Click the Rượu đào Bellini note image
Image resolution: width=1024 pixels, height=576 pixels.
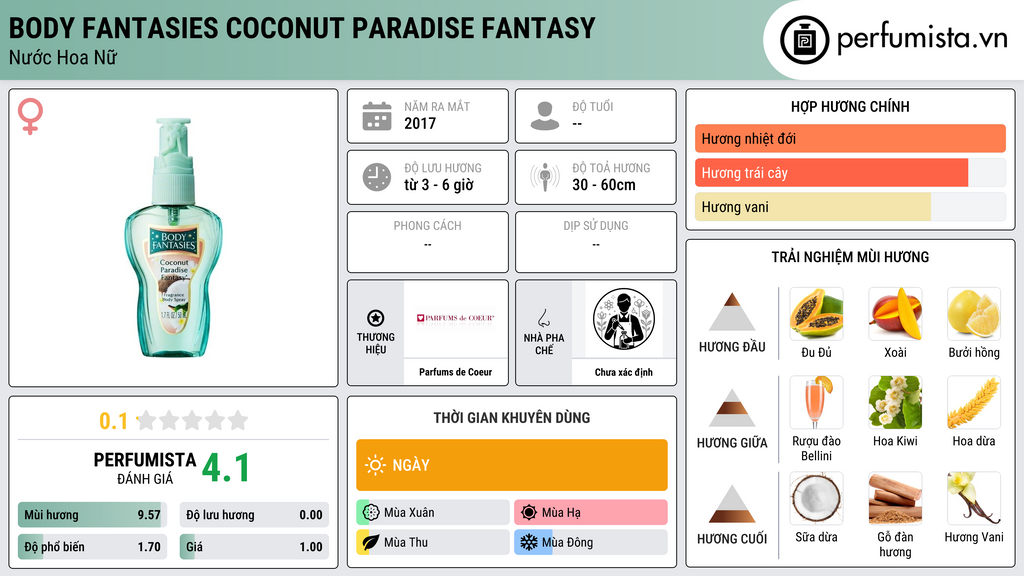point(816,402)
